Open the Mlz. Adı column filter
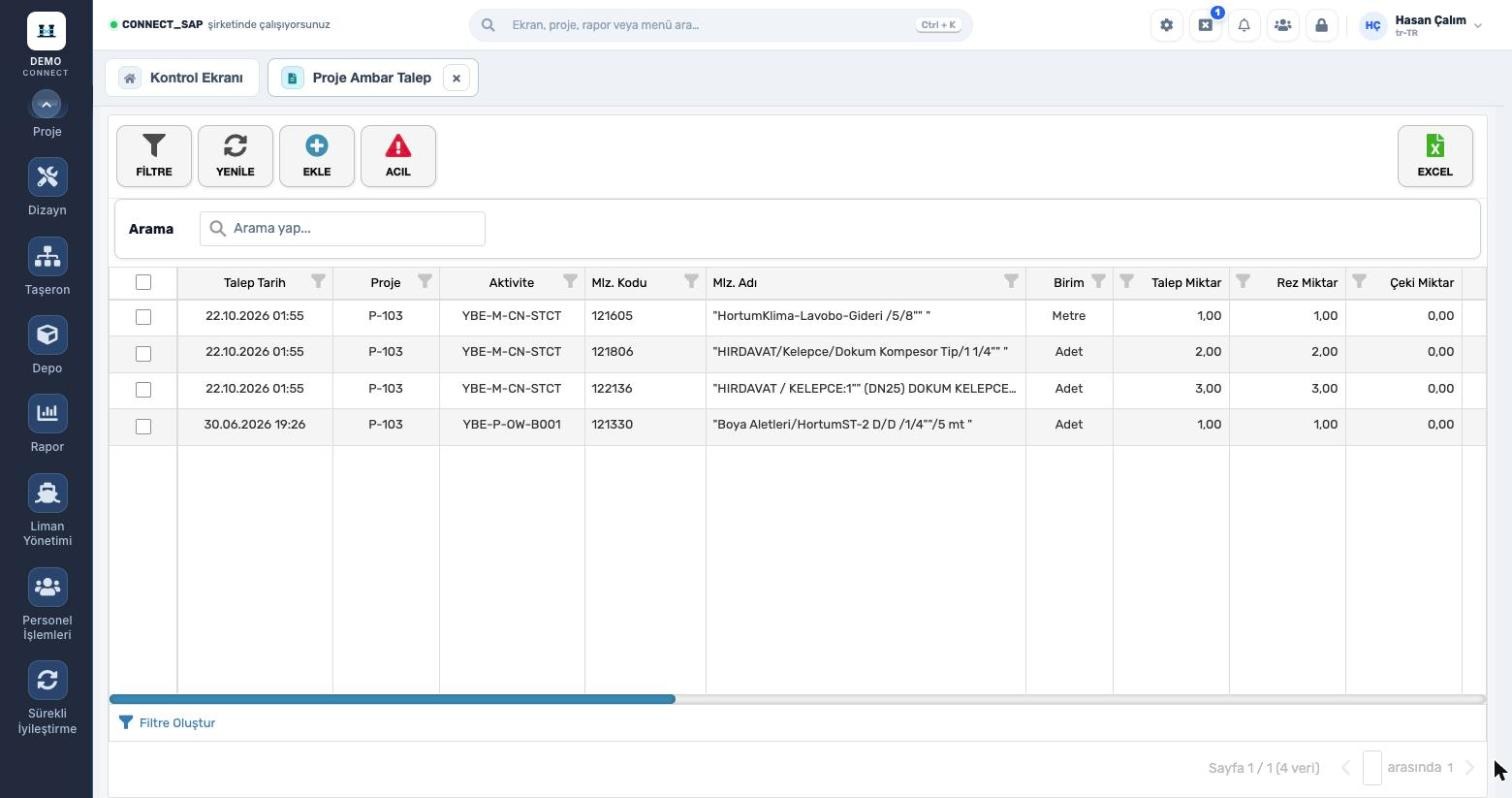Screen dimensions: 1512x798 [1011, 281]
